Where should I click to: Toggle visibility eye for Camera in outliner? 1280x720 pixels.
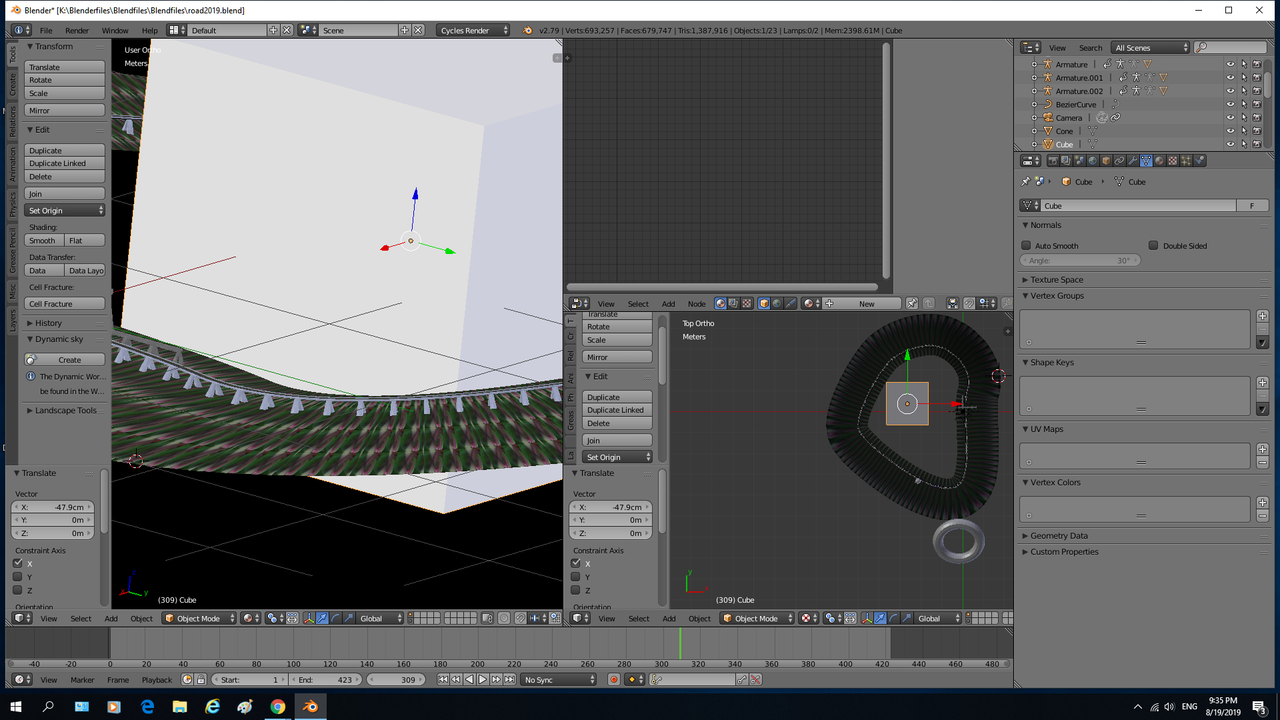(1230, 117)
